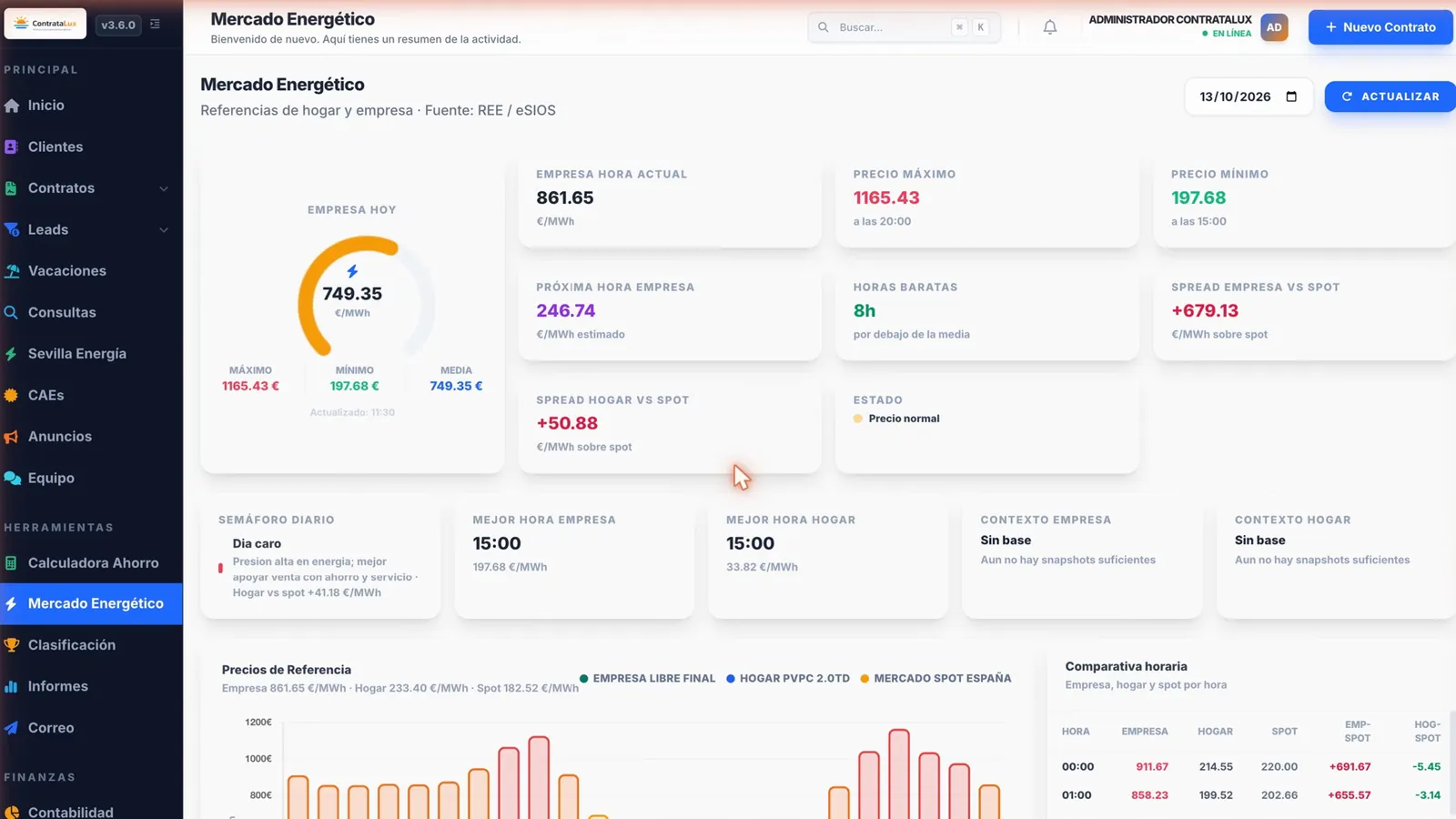Click the Leads funnel icon
Image resolution: width=1456 pixels, height=819 pixels.
click(12, 229)
